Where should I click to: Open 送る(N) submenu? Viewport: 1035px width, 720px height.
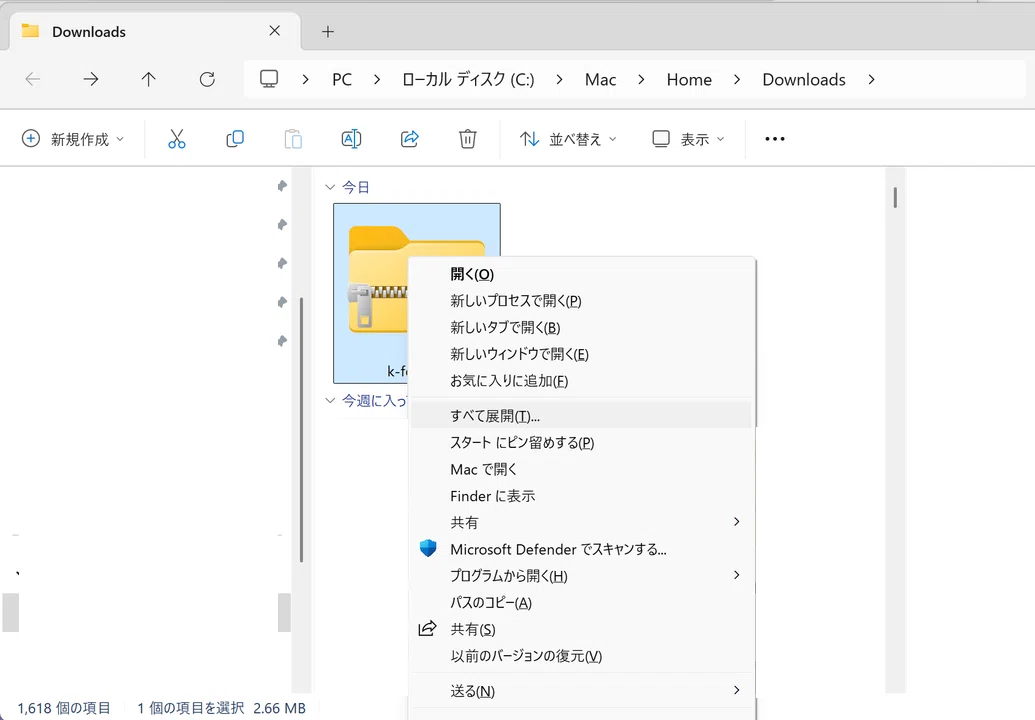581,691
